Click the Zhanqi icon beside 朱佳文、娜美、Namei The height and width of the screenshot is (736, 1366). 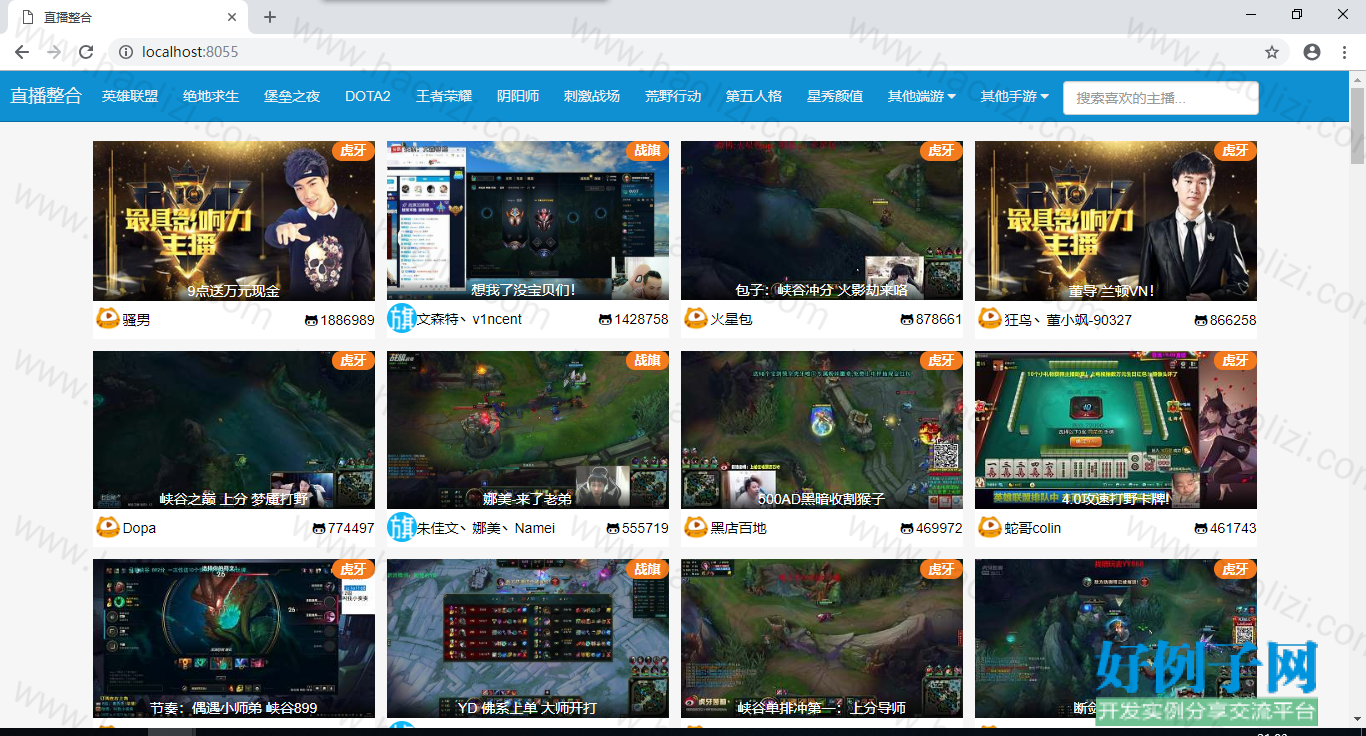[x=401, y=527]
